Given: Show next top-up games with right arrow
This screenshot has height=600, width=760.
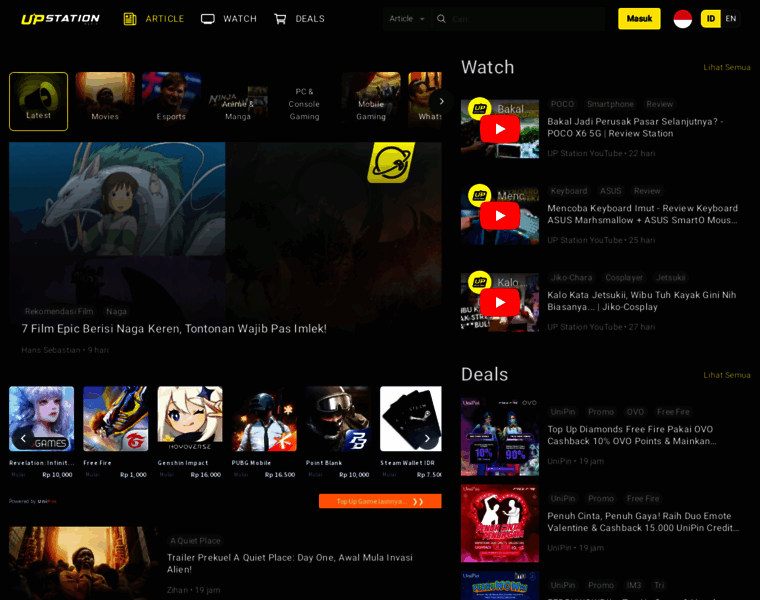Looking at the screenshot, I should (x=427, y=439).
